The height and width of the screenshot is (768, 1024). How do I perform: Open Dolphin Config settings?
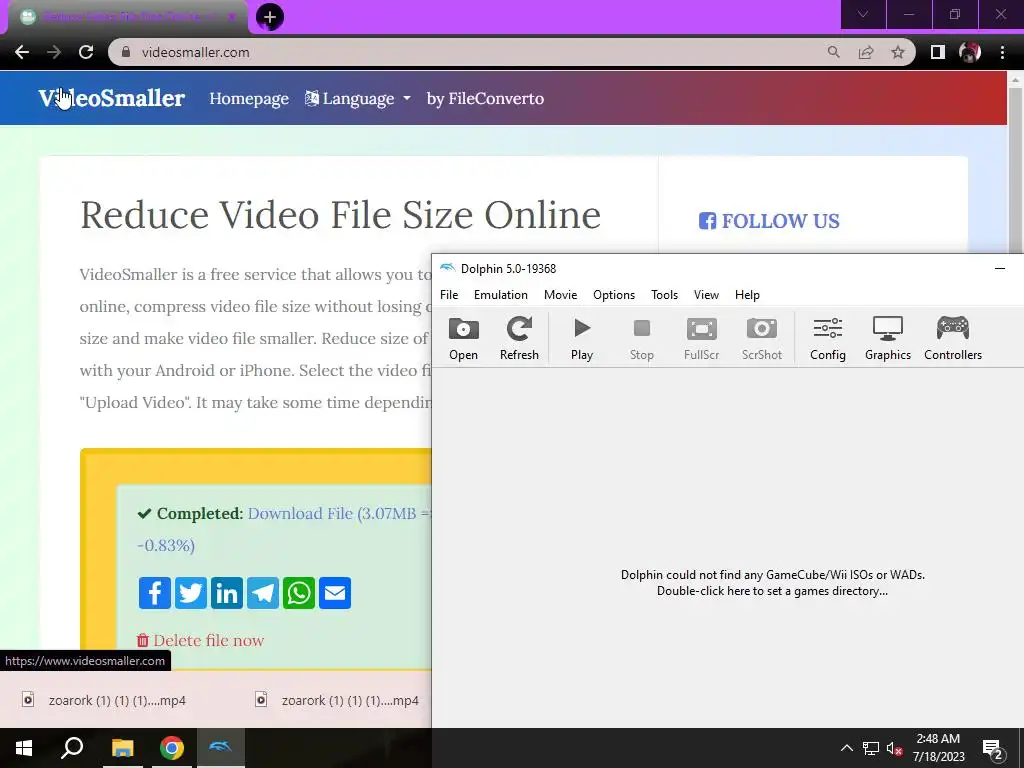pos(827,338)
